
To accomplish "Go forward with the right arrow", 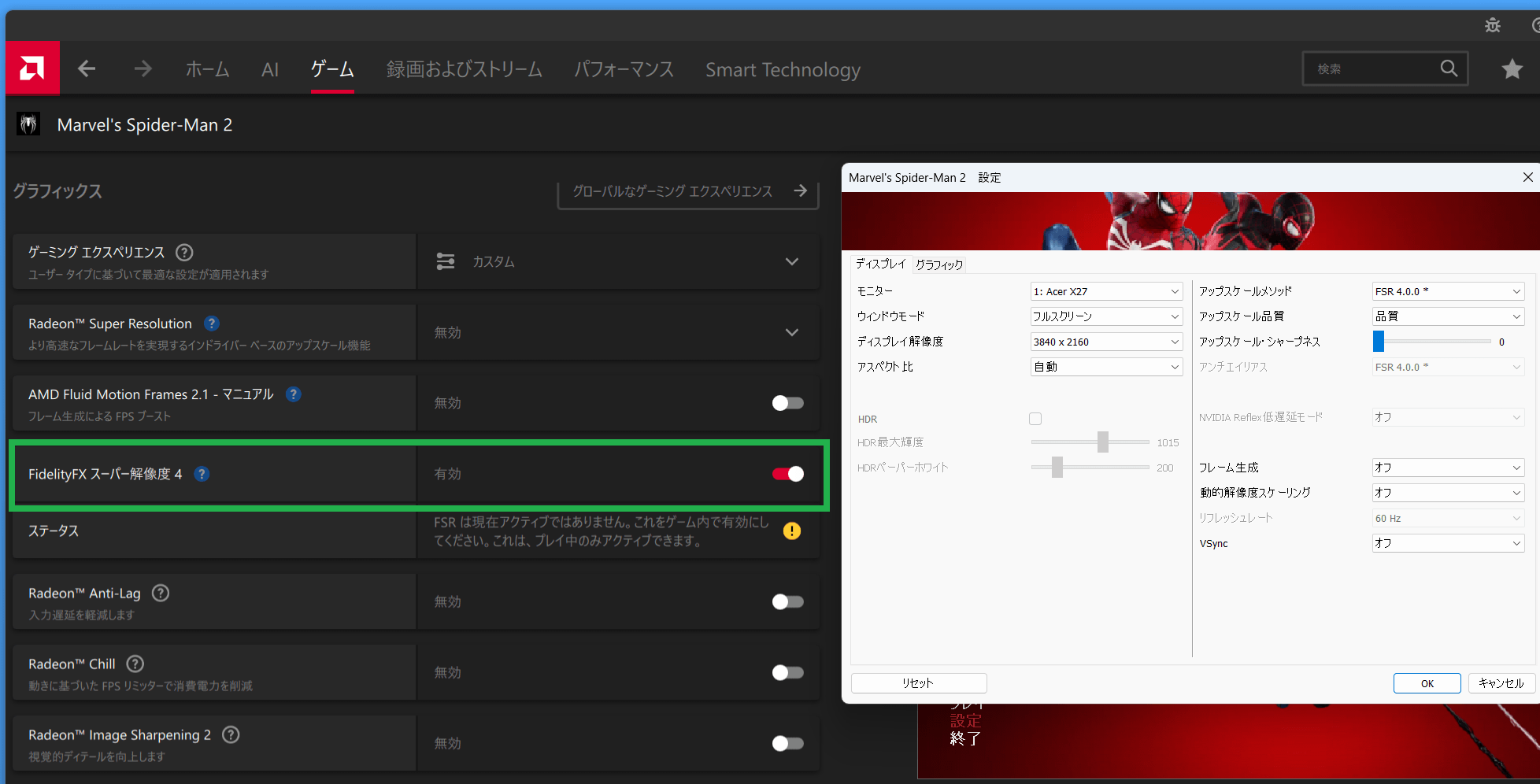I will click(x=143, y=69).
